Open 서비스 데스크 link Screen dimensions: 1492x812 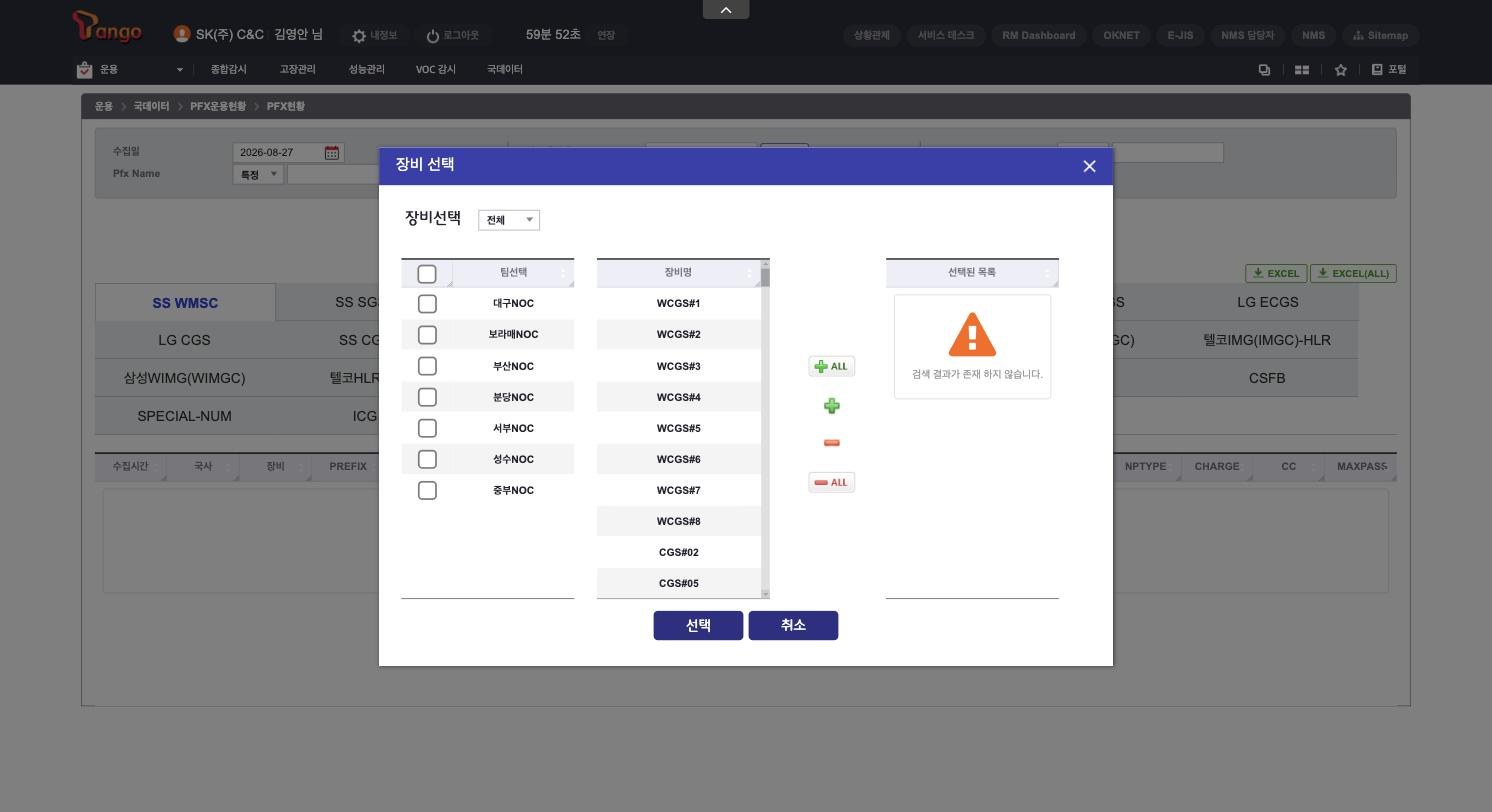coord(946,35)
